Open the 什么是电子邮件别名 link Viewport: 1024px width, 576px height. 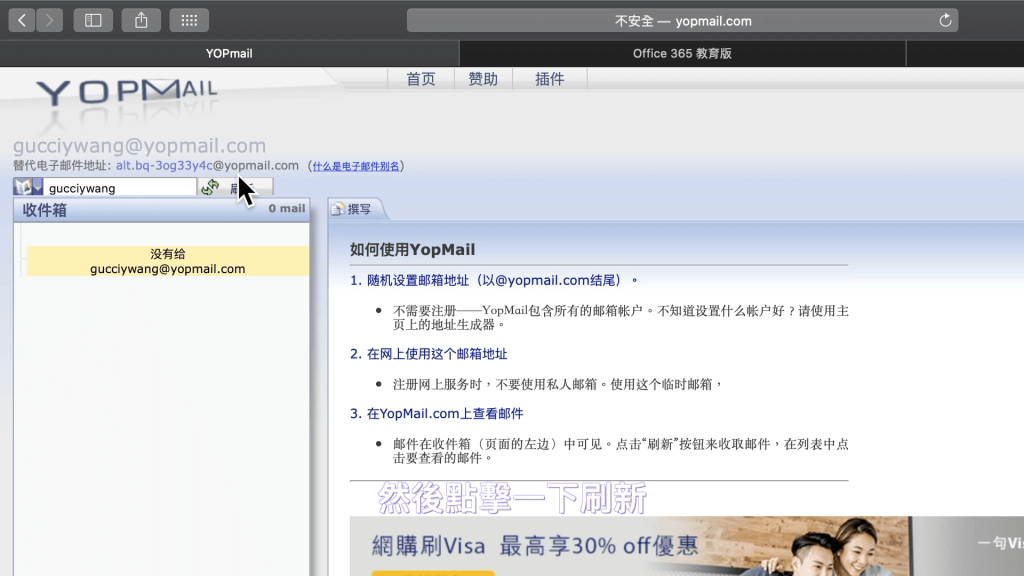point(356,167)
